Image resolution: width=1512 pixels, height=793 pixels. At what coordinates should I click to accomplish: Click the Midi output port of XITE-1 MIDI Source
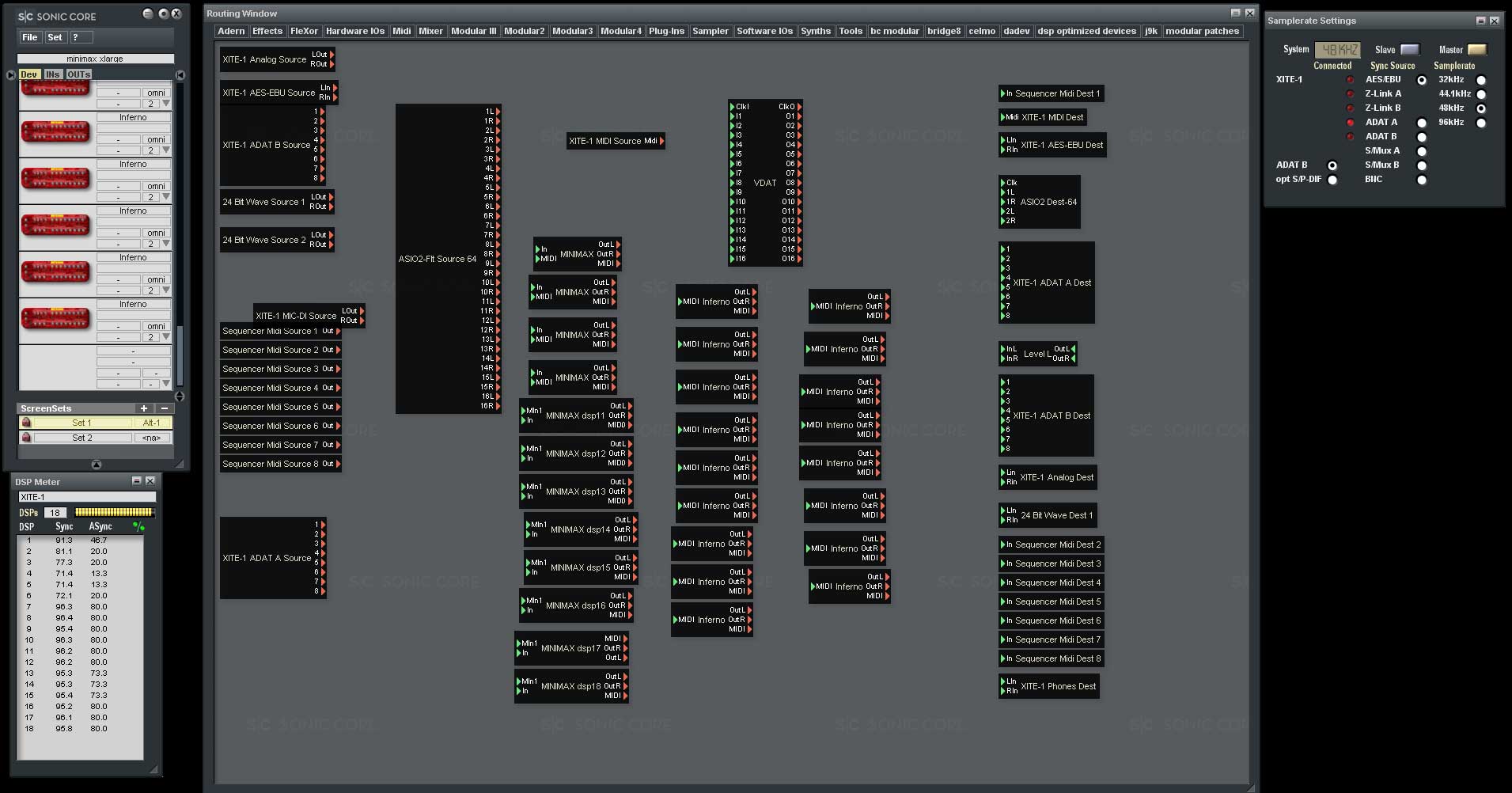click(661, 141)
